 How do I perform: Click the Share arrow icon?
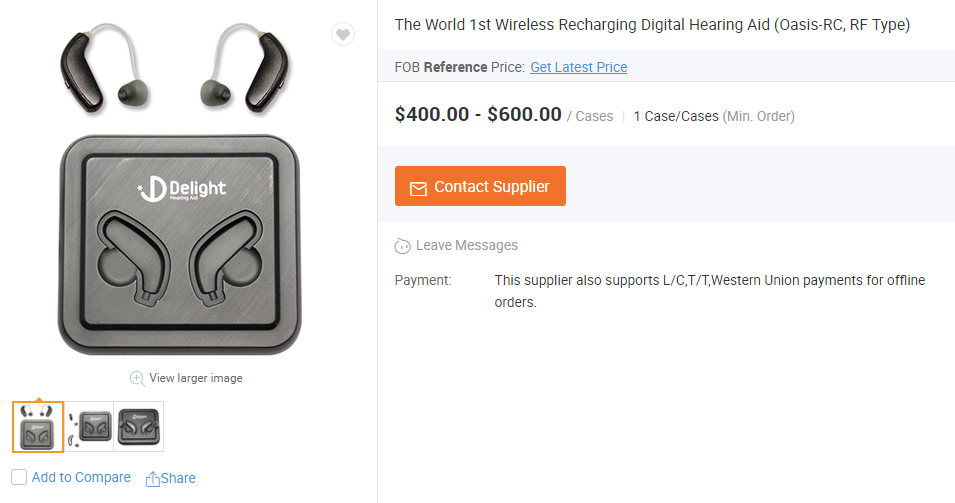coord(153,479)
